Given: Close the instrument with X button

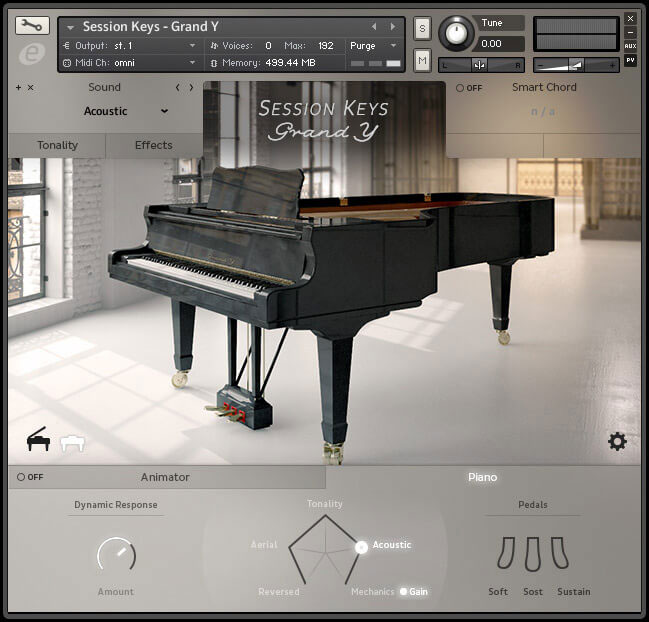Looking at the screenshot, I should click(x=630, y=19).
